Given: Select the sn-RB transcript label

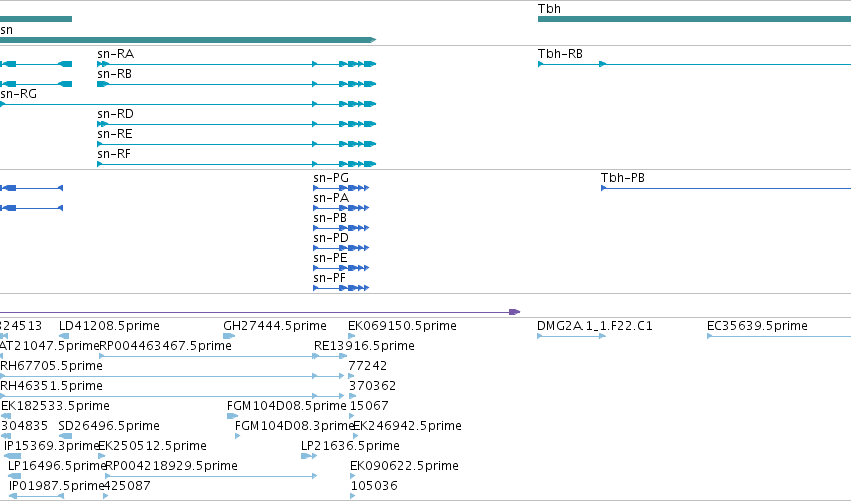Looking at the screenshot, I should pos(115,74).
